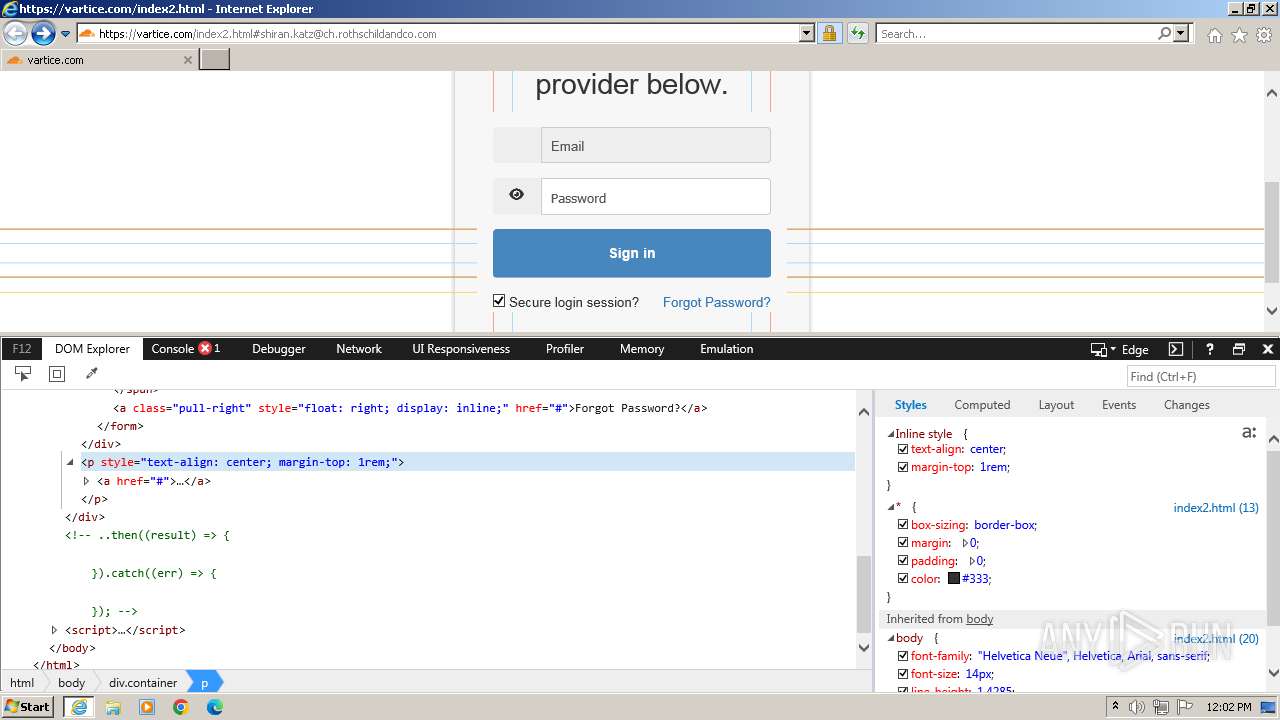The height and width of the screenshot is (720, 1280).
Task: Collapse the selected p element node
Action: [70, 462]
